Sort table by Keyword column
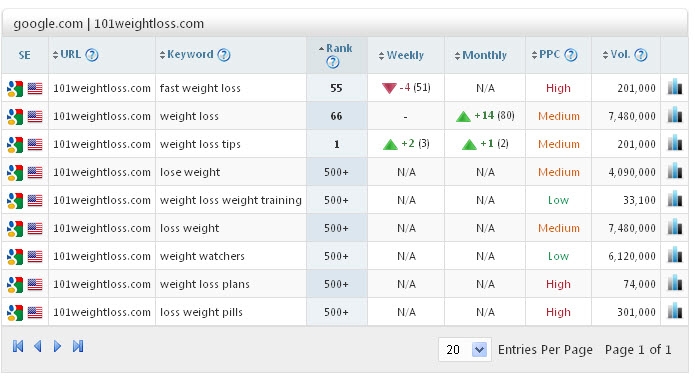The height and width of the screenshot is (380, 695). coord(187,55)
